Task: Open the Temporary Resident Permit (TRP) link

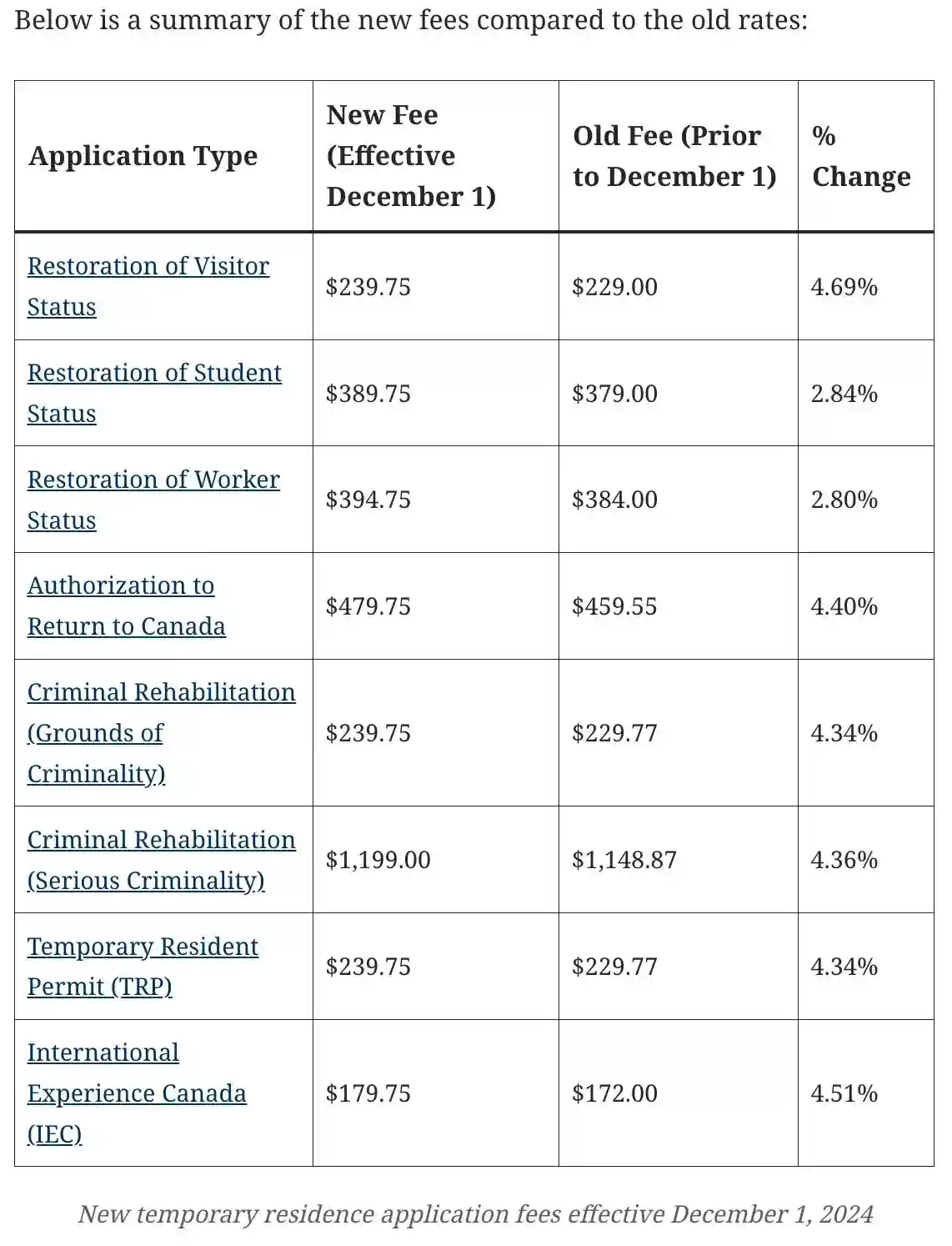Action: (143, 947)
